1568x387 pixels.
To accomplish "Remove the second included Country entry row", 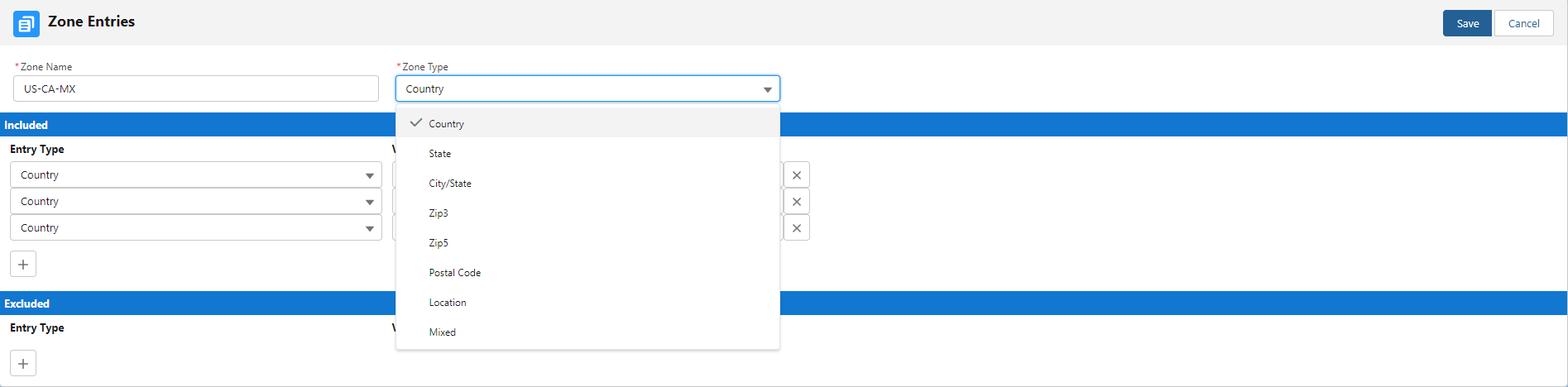I will point(797,202).
